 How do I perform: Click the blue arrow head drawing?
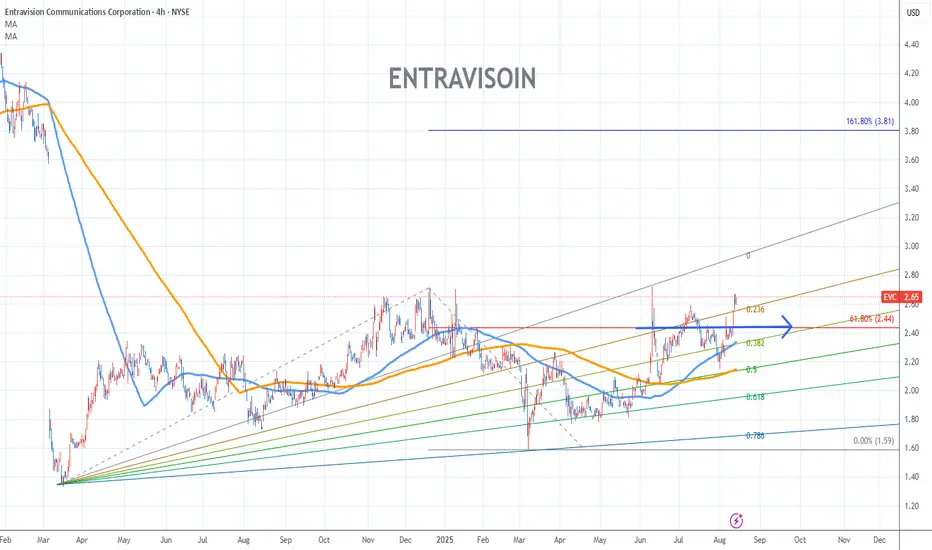[786, 326]
